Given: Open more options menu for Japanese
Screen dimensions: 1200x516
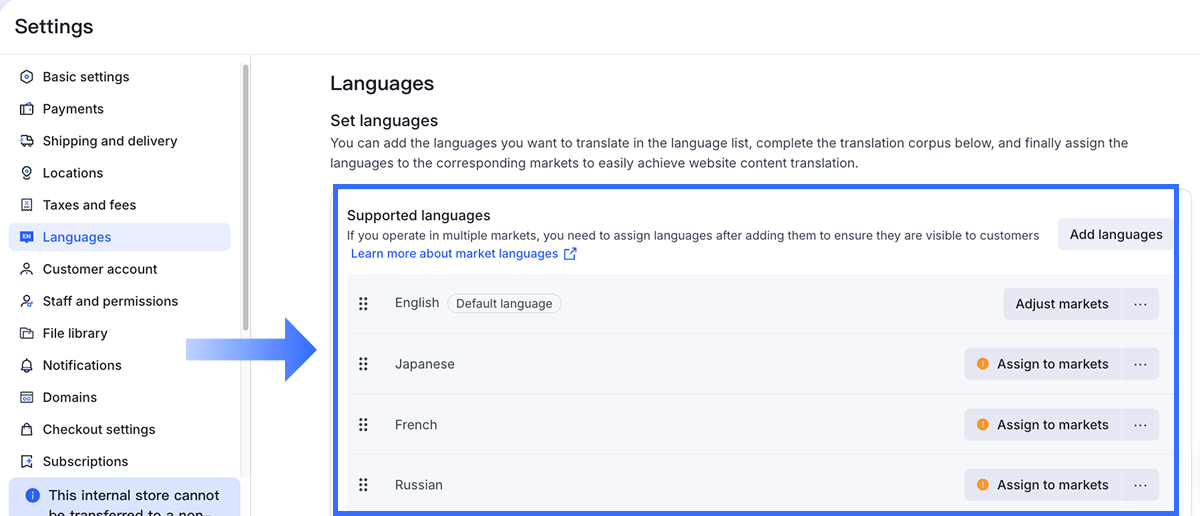Looking at the screenshot, I should click(x=1140, y=364).
